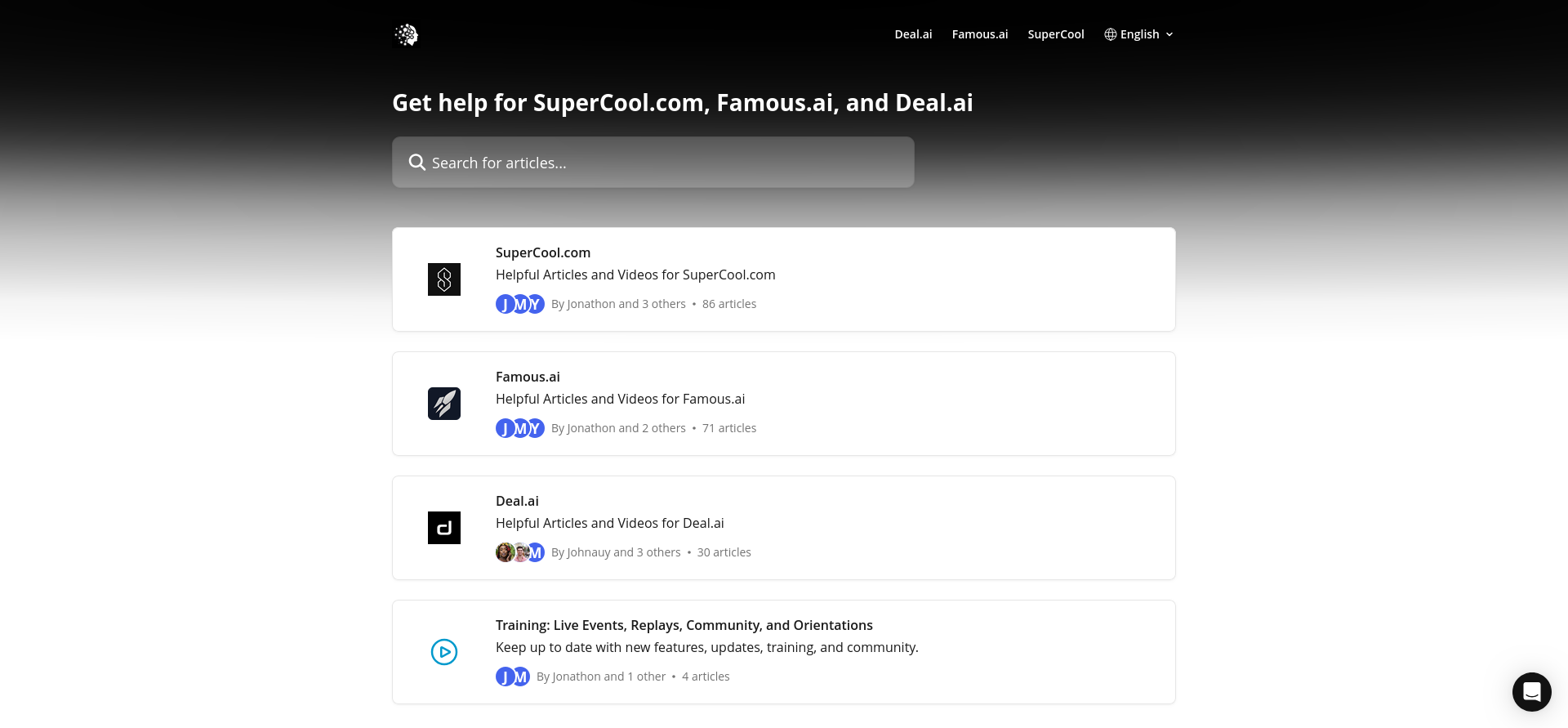
Task: Expand the English language dropdown
Action: coord(1139,34)
